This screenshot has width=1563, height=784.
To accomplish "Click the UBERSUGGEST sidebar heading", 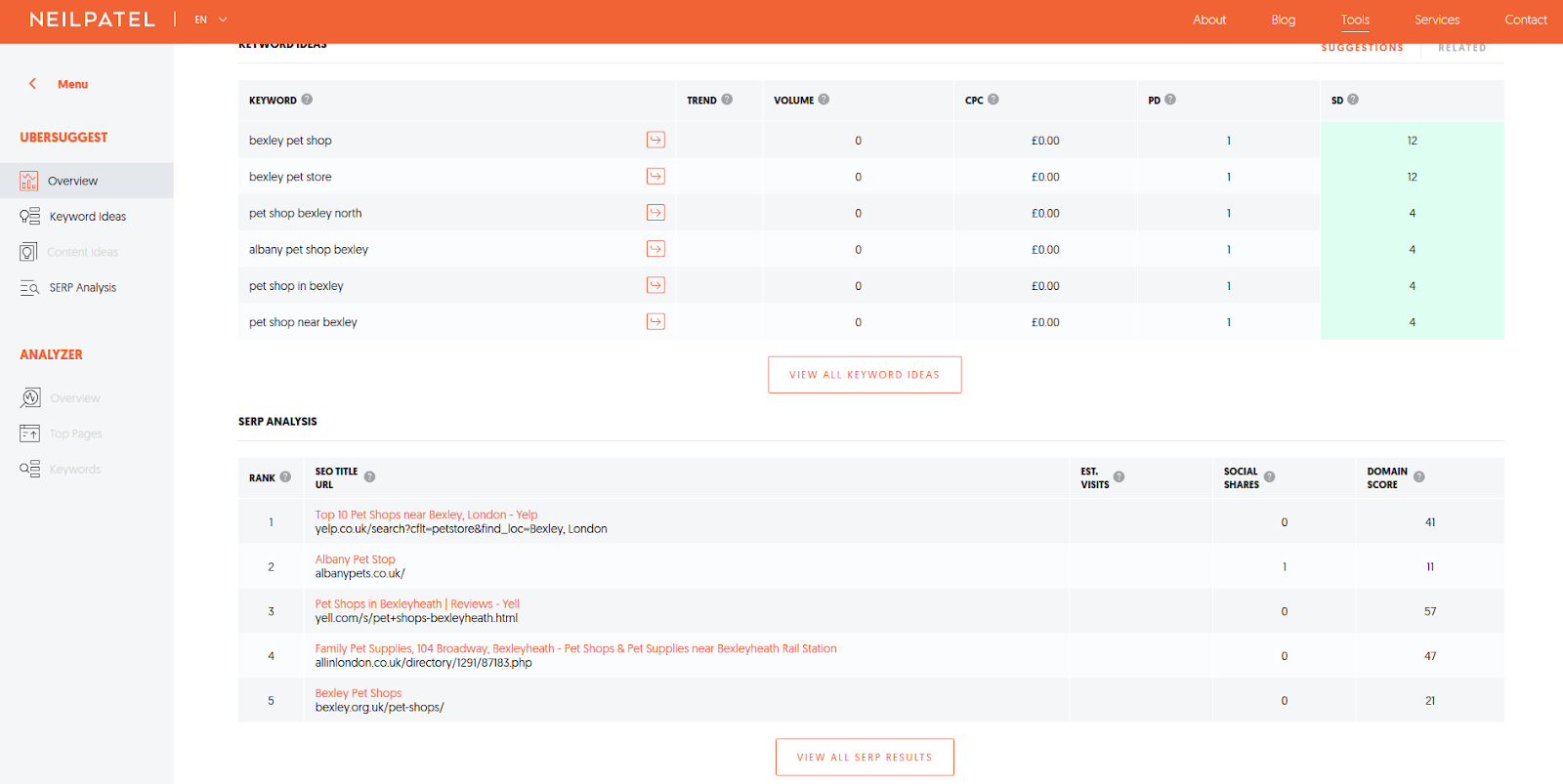I will point(63,138).
